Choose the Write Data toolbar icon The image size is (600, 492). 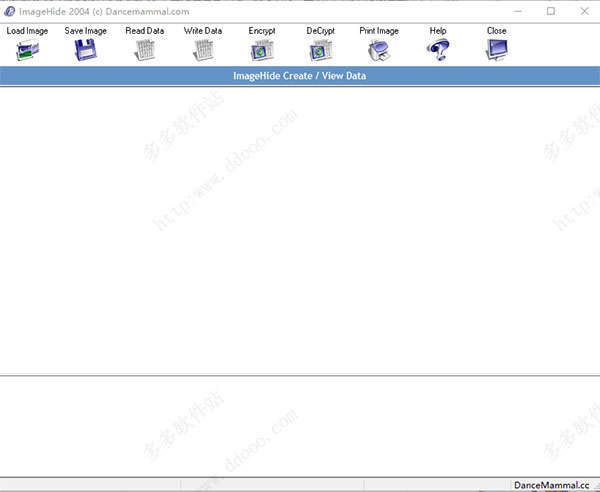point(203,50)
